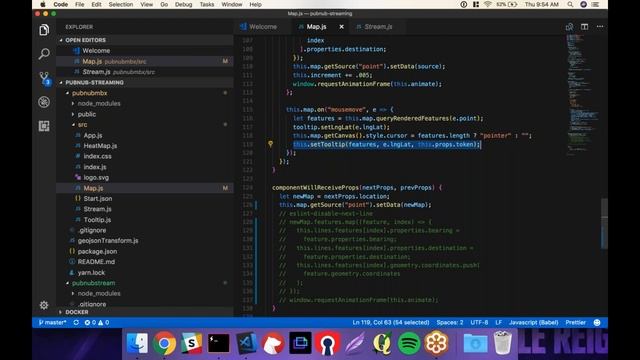Open the editor More Actions ellipsis

(x=600, y=27)
